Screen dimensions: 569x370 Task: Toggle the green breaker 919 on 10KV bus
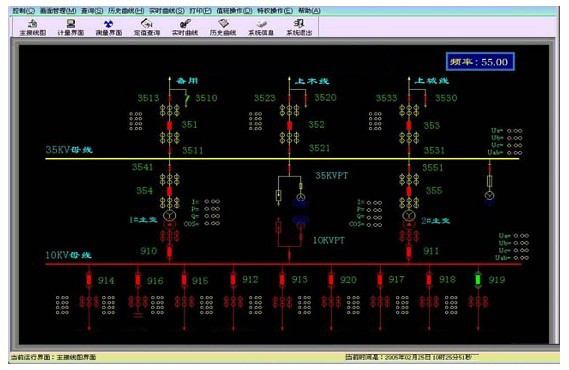click(478, 280)
